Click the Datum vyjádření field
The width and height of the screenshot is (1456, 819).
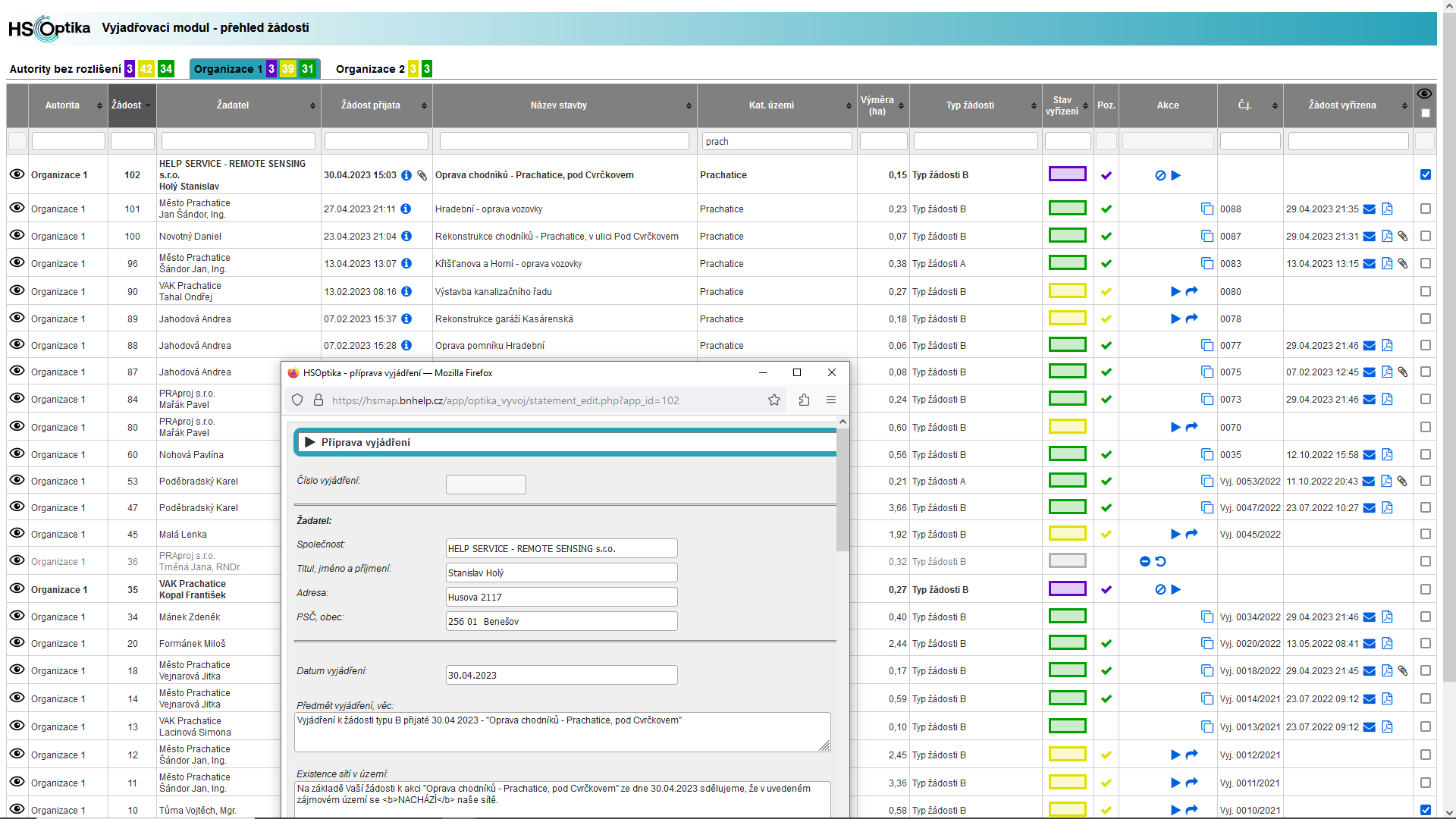click(x=562, y=675)
